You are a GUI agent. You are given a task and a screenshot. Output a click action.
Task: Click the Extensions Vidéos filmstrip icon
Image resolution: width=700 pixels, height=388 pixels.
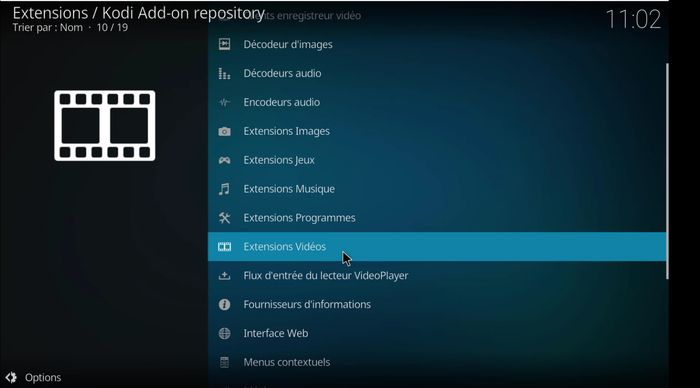tap(224, 246)
